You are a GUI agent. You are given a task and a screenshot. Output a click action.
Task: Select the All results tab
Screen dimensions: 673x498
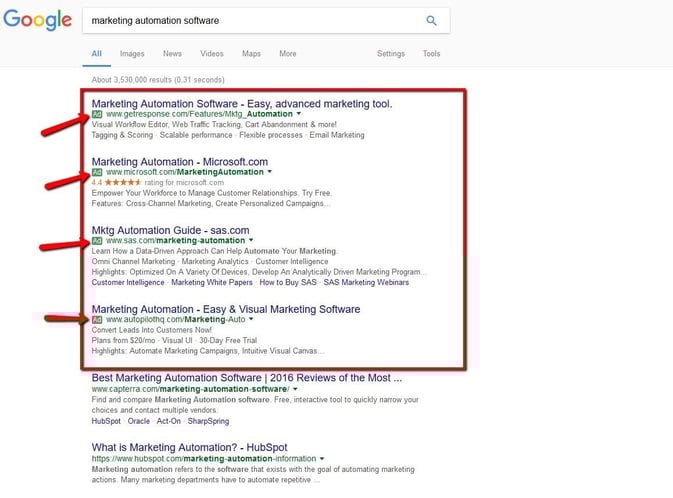pyautogui.click(x=97, y=54)
